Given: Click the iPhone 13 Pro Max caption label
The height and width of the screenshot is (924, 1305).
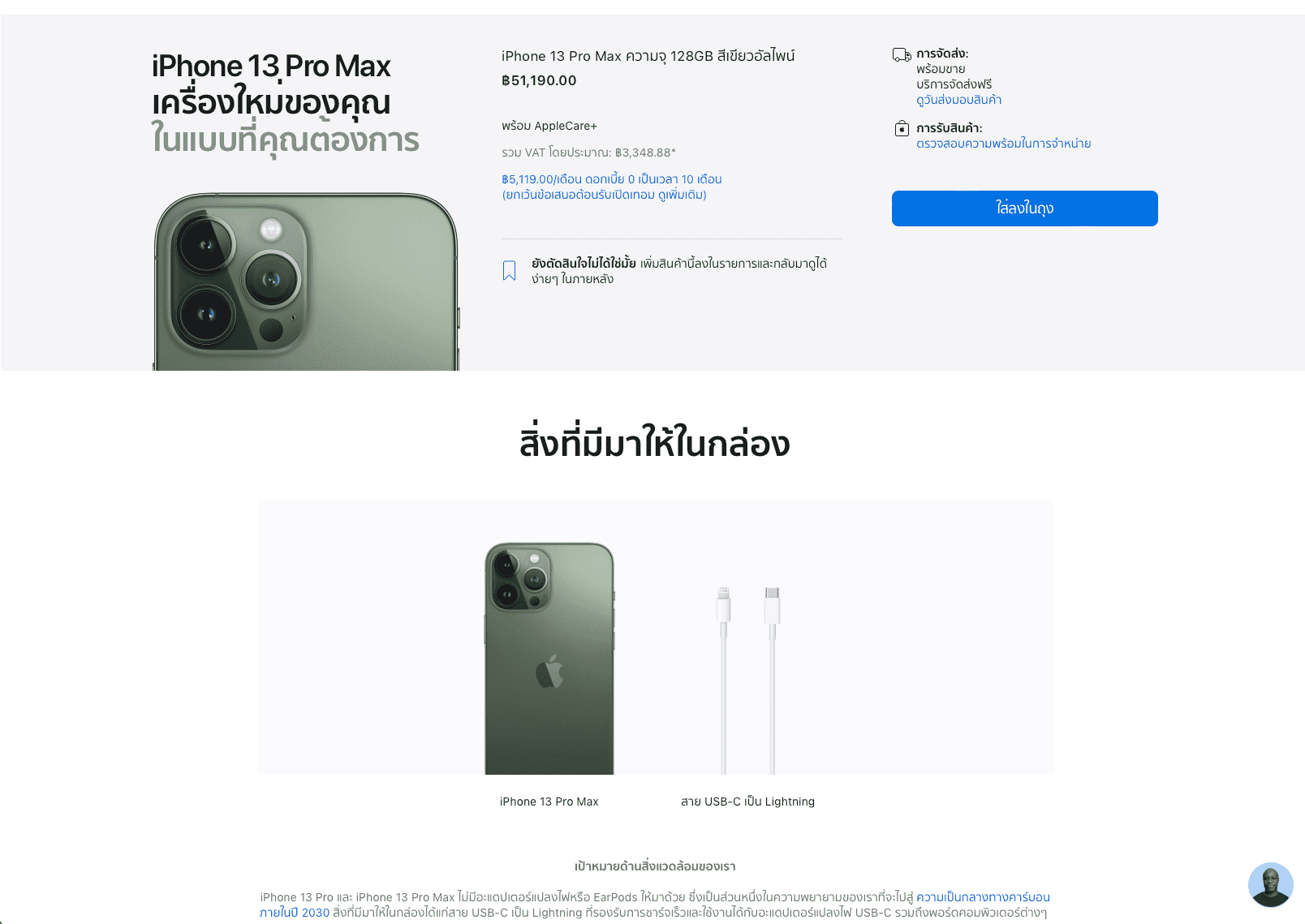Looking at the screenshot, I should point(549,802).
